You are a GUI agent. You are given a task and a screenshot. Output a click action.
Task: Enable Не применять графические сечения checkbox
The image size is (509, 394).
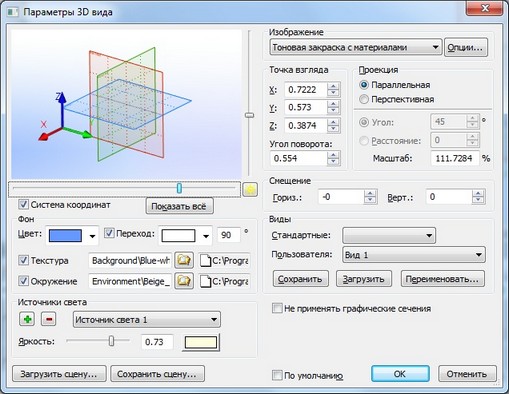tap(277, 308)
